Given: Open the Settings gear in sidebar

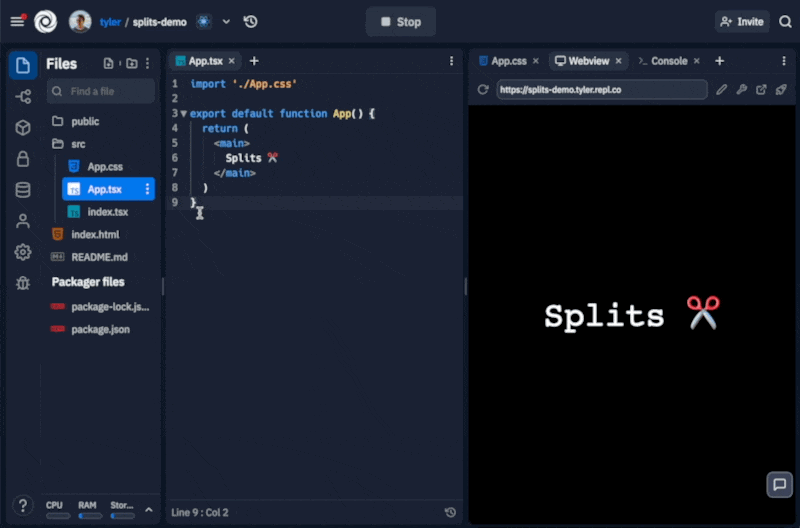Looking at the screenshot, I should (22, 252).
